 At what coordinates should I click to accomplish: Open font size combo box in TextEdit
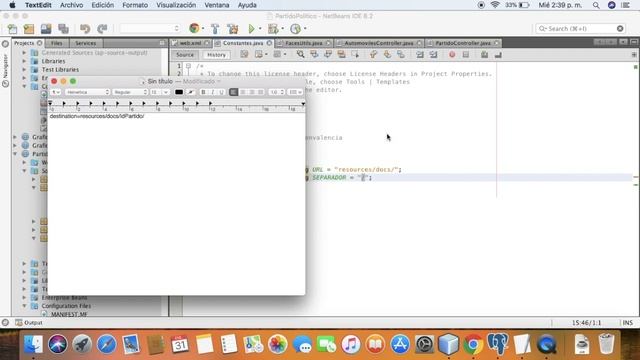pos(159,92)
